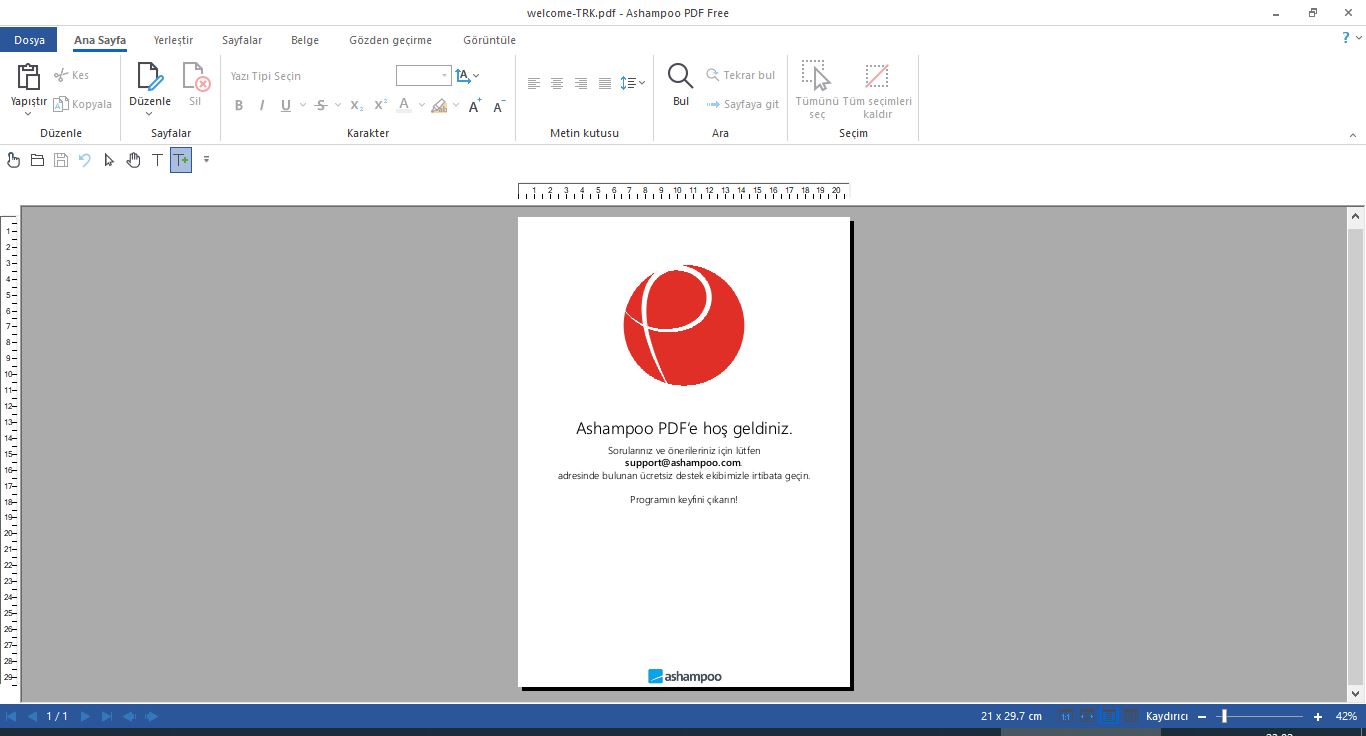Toggle the highlighted T+ add text tool
The image size is (1366, 736).
coord(181,160)
